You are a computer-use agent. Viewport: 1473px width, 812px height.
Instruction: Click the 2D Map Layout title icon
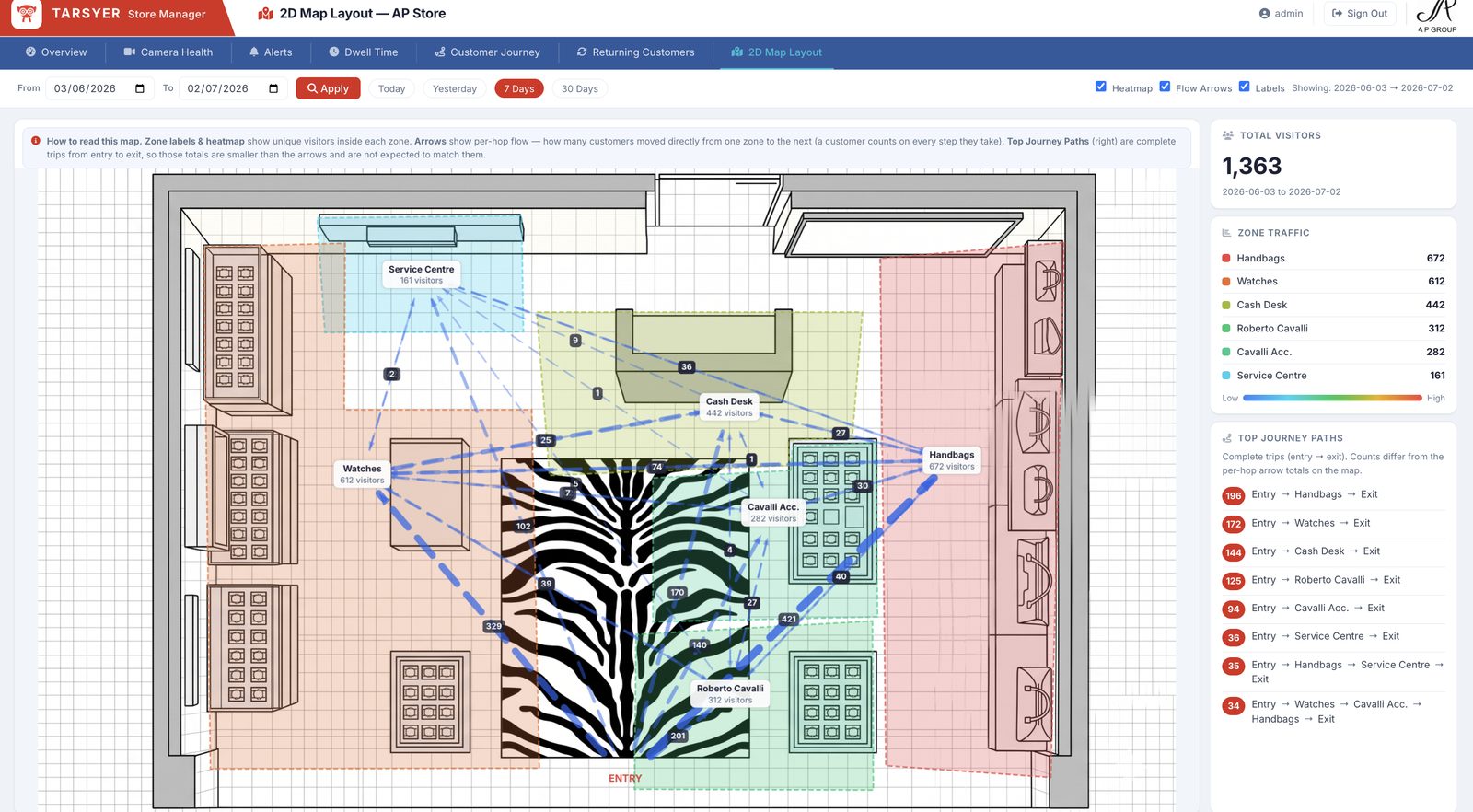pyautogui.click(x=265, y=14)
